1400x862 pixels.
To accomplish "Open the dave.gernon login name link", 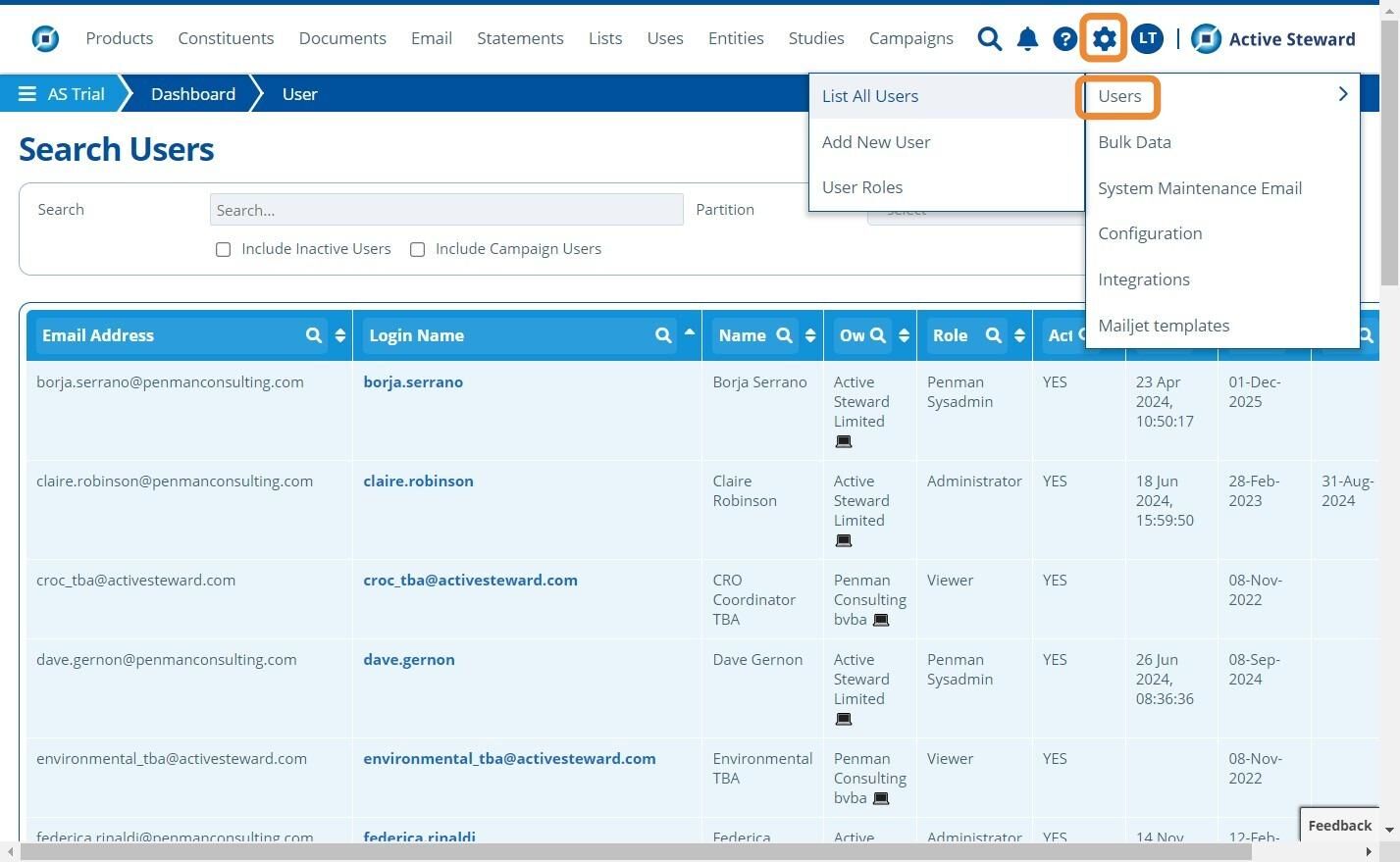I will 409,660.
